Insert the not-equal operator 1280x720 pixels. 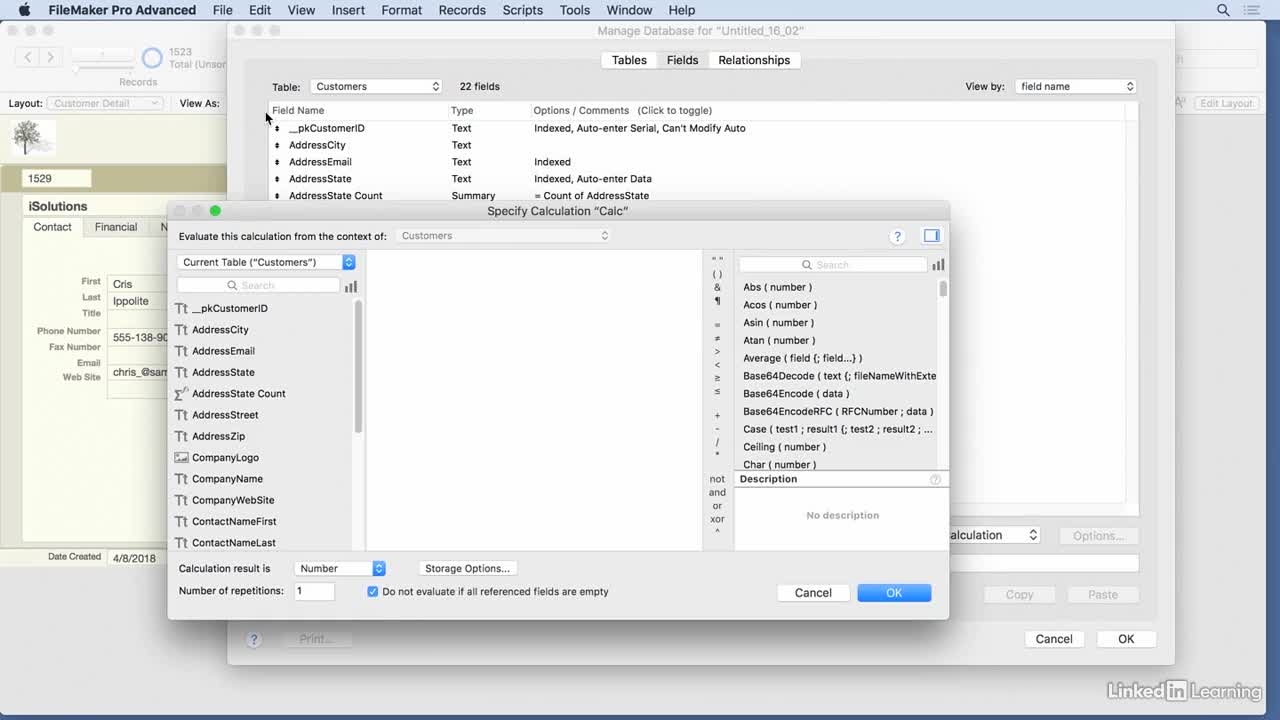(717, 339)
